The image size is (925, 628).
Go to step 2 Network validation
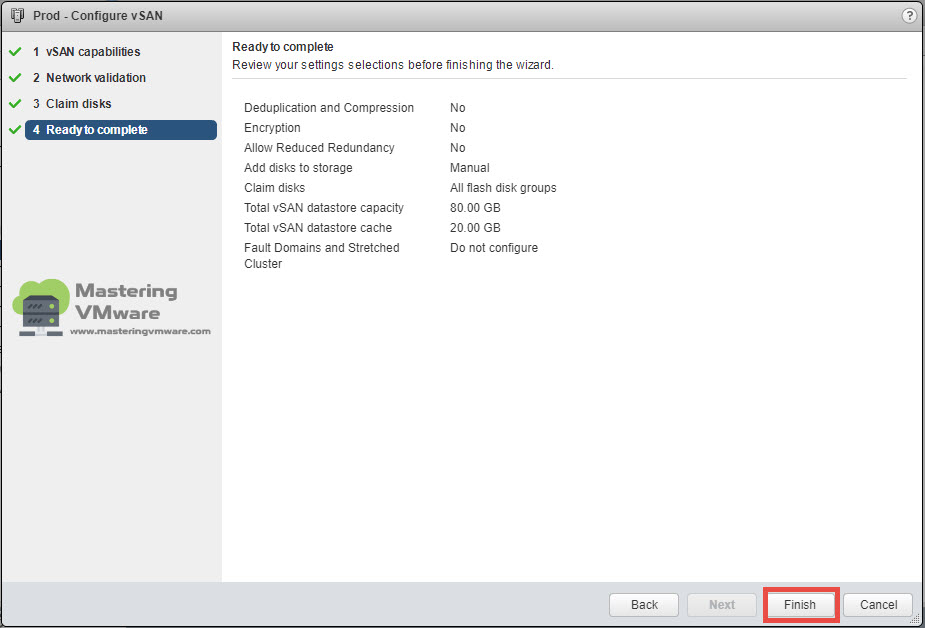click(89, 78)
